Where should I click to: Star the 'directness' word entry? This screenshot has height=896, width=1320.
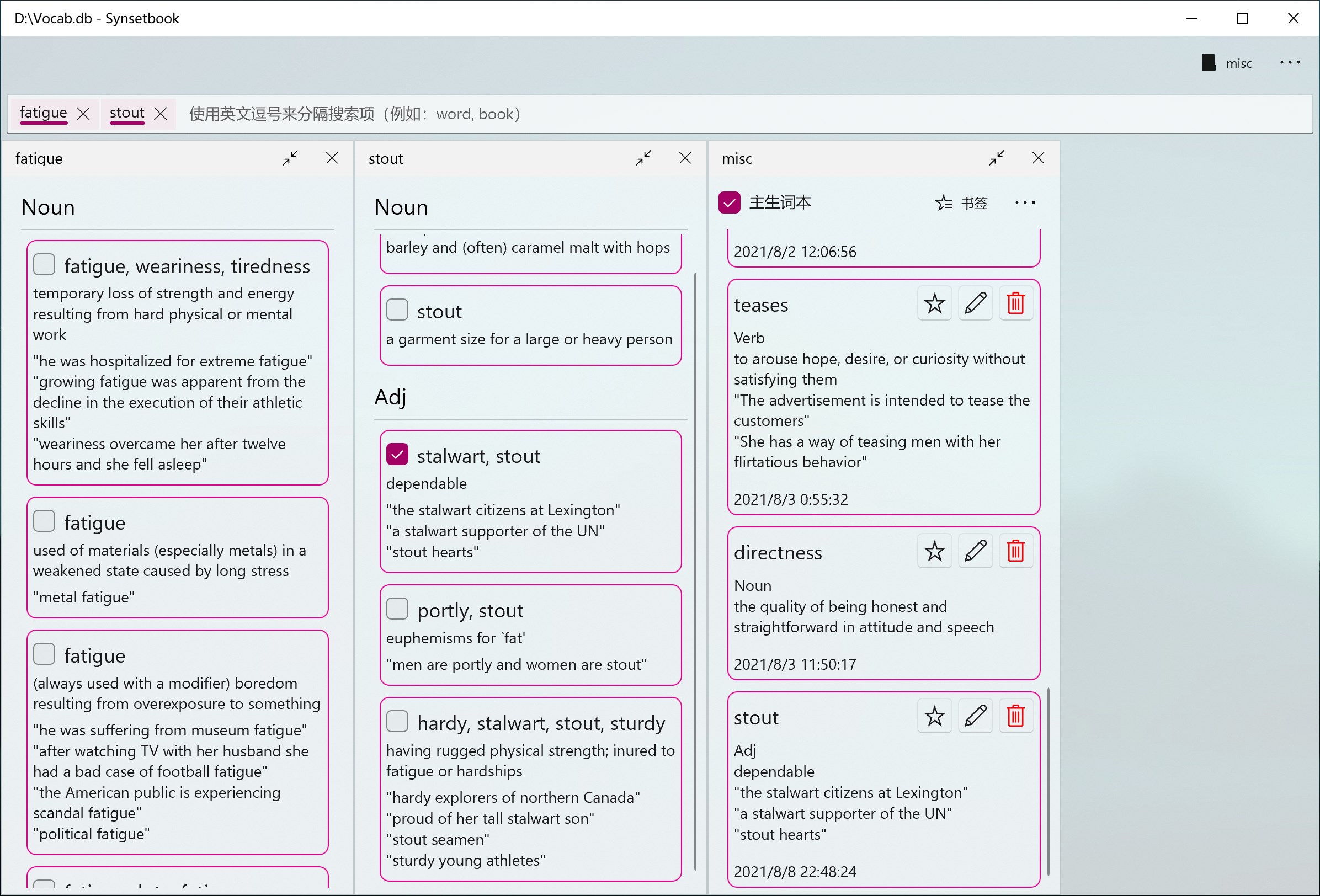click(x=934, y=551)
